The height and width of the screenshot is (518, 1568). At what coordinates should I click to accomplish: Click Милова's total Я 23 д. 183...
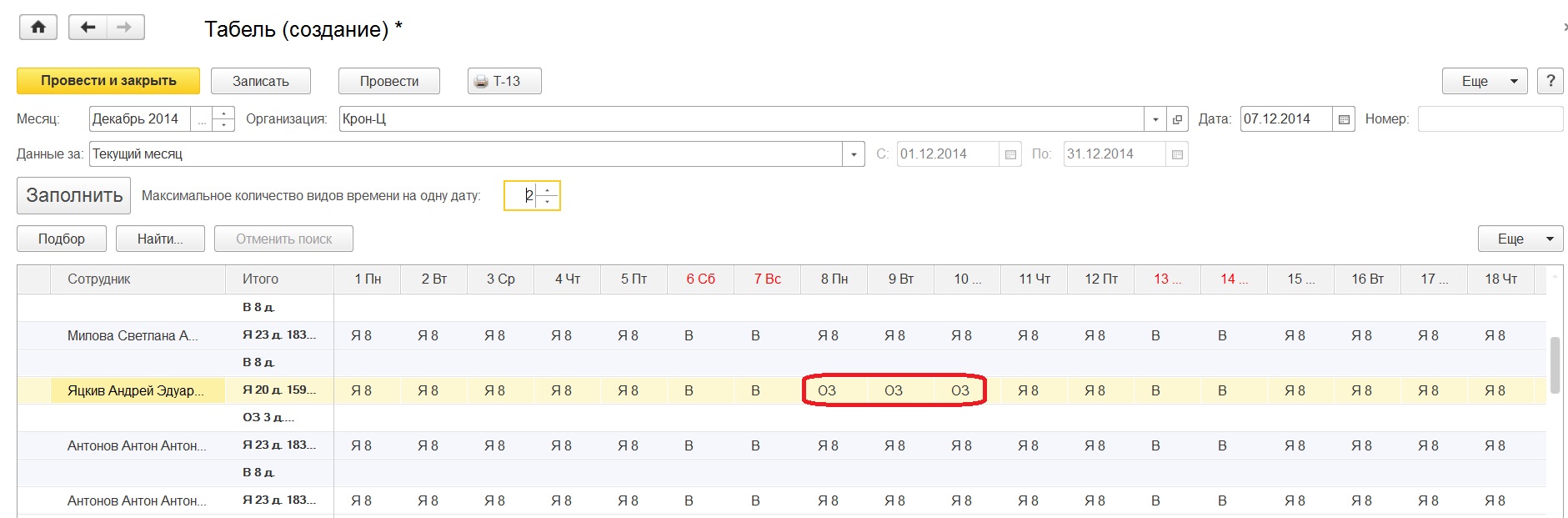click(x=279, y=335)
